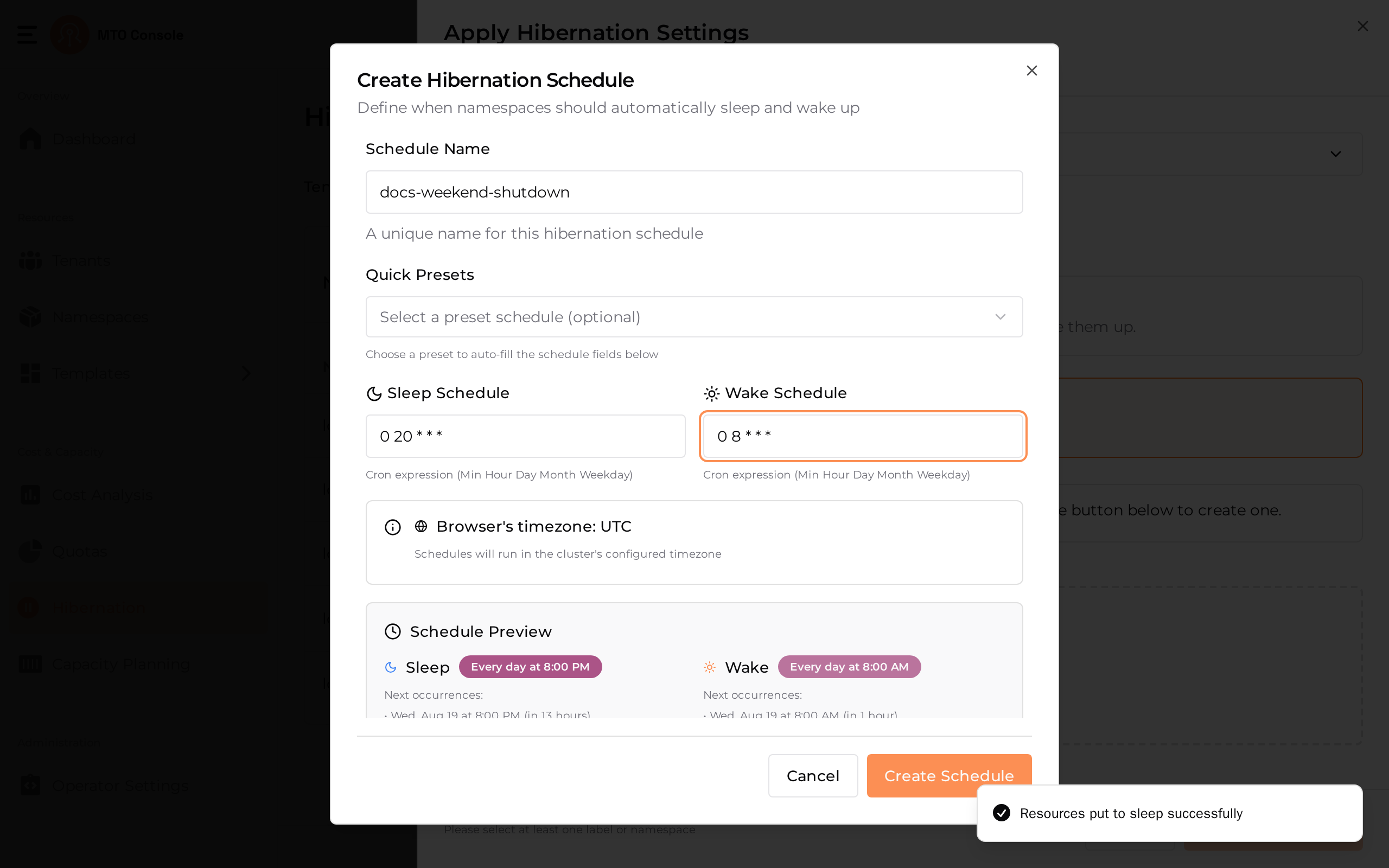
Task: Click the moon icon by Sleep Schedule
Action: [x=374, y=394]
